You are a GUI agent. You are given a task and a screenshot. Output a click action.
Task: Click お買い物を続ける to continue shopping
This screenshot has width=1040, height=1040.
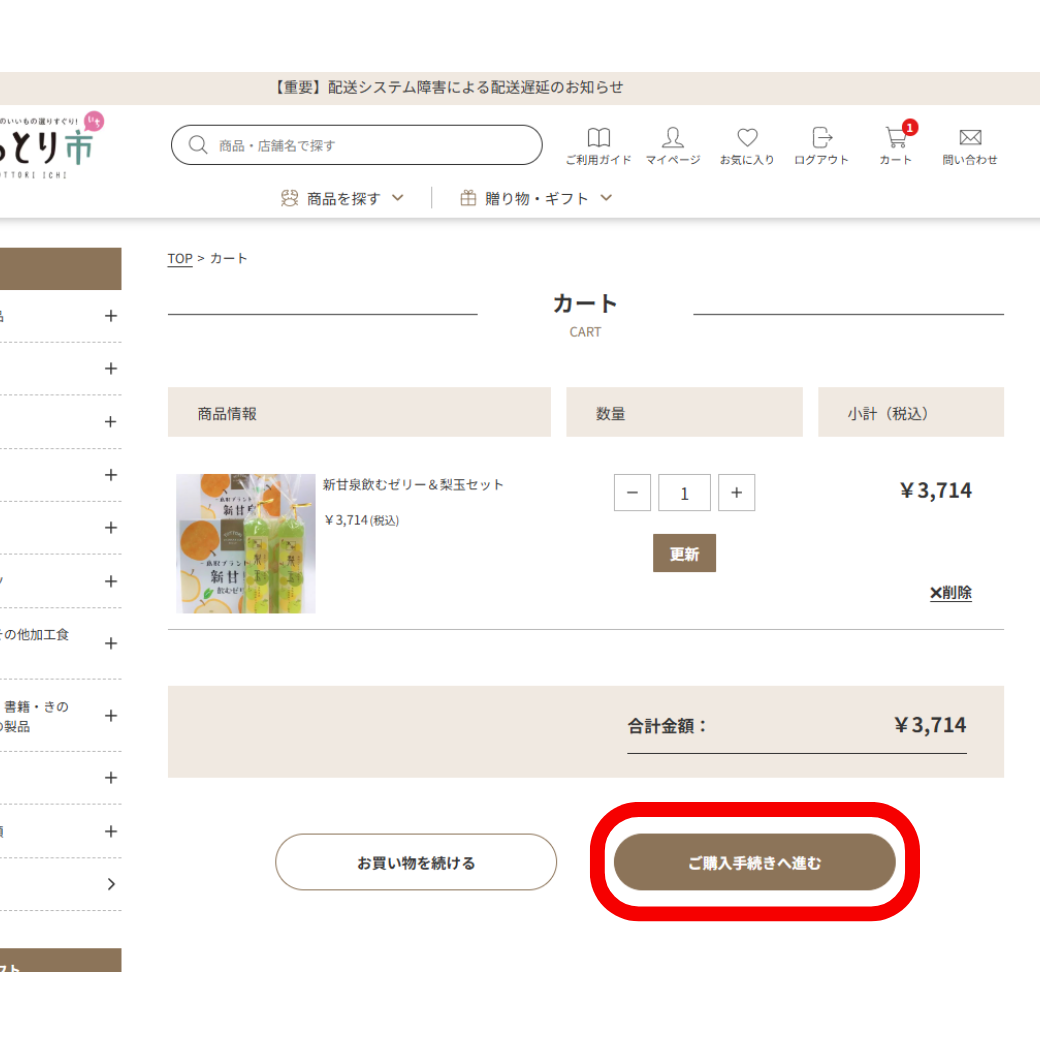point(416,862)
